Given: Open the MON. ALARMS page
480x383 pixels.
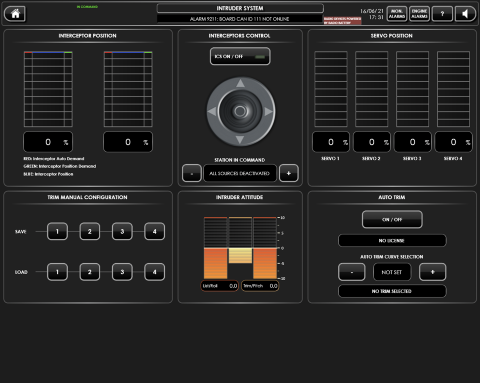Looking at the screenshot, I should pos(397,14).
